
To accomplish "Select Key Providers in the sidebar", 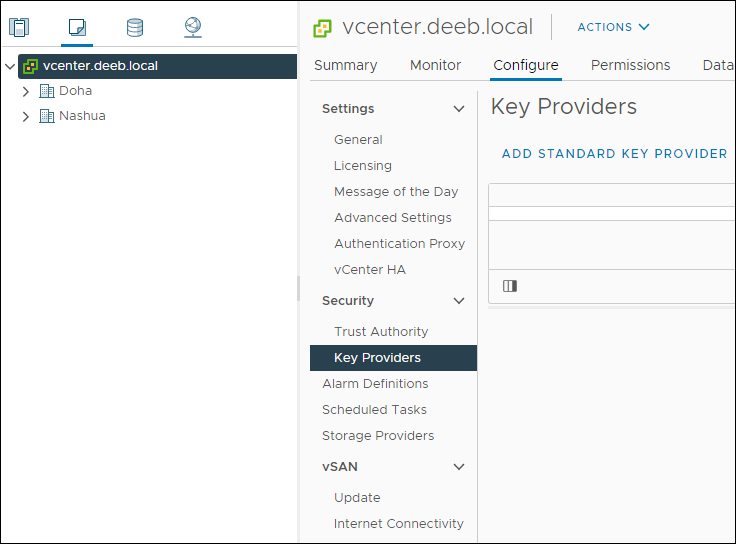I will point(393,358).
